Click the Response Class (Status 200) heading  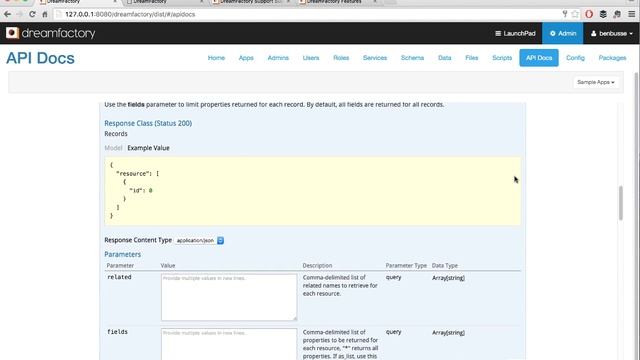pos(148,123)
